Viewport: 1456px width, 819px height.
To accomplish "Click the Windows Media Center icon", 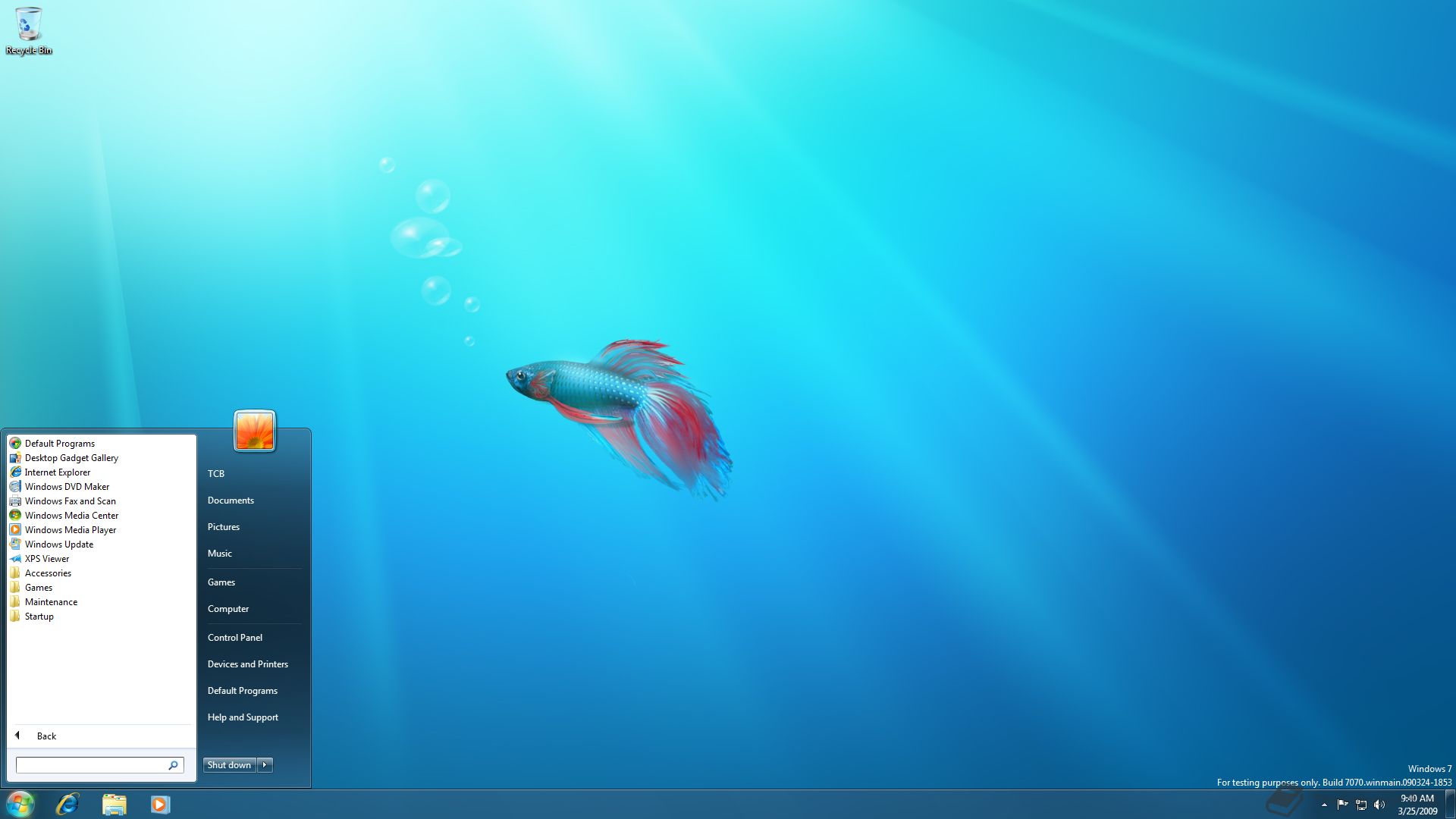I will [15, 516].
